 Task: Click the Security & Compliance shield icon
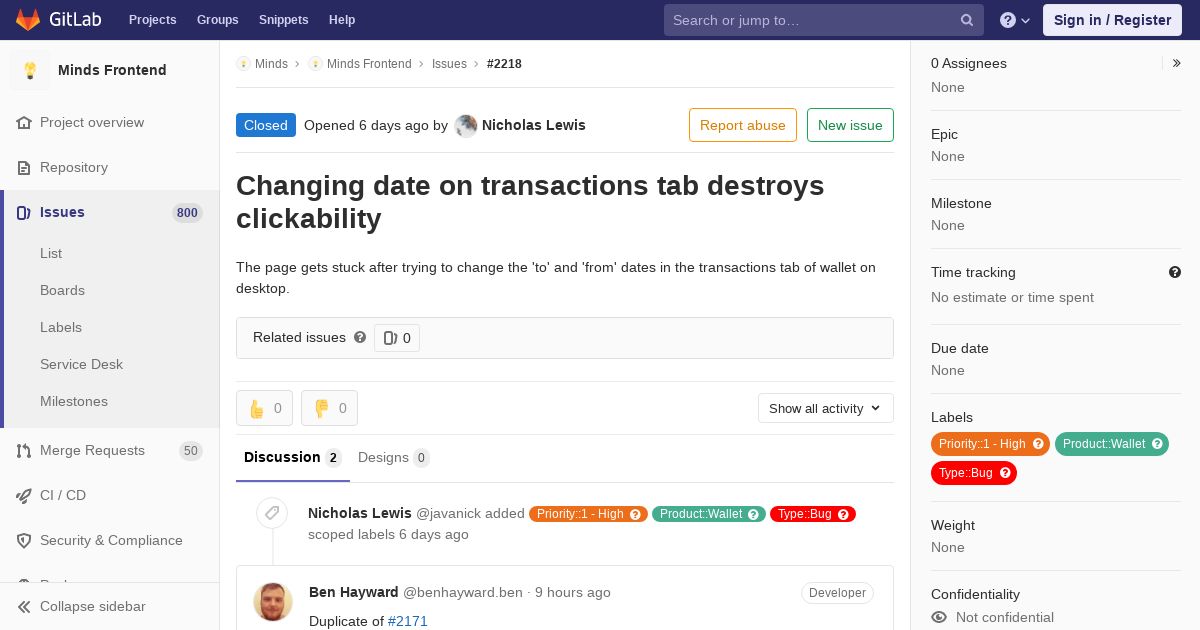24,540
